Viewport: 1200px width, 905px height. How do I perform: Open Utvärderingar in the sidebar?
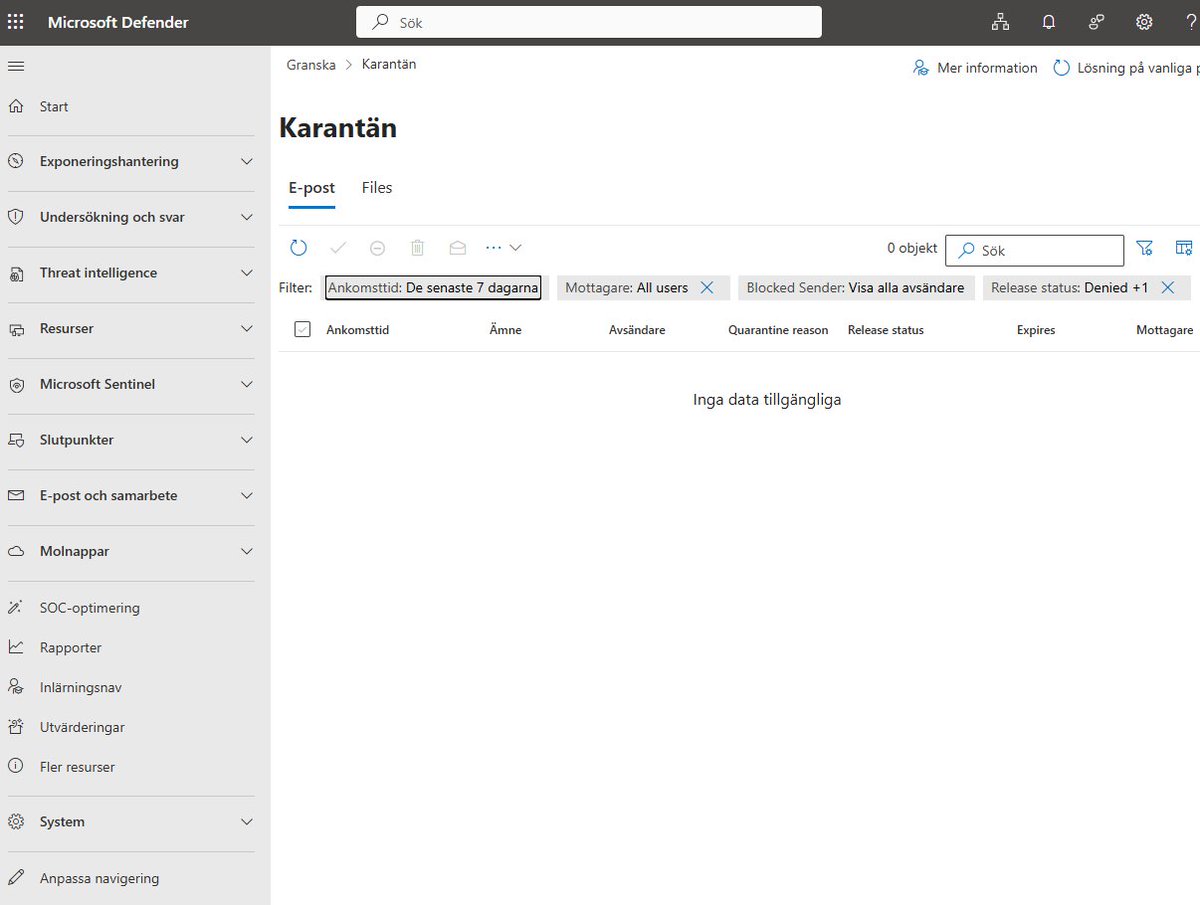click(82, 727)
